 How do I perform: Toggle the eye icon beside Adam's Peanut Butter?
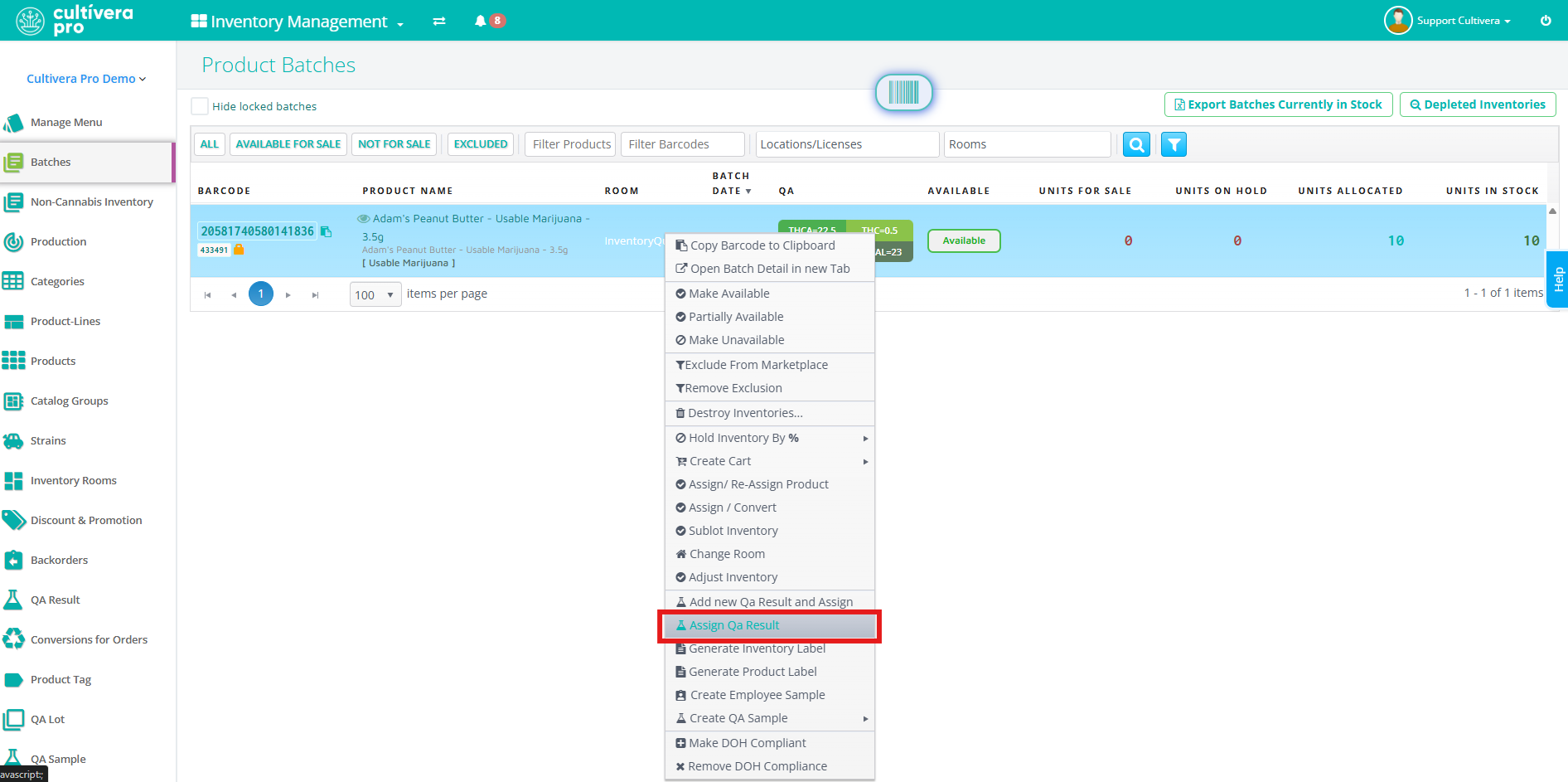point(363,219)
